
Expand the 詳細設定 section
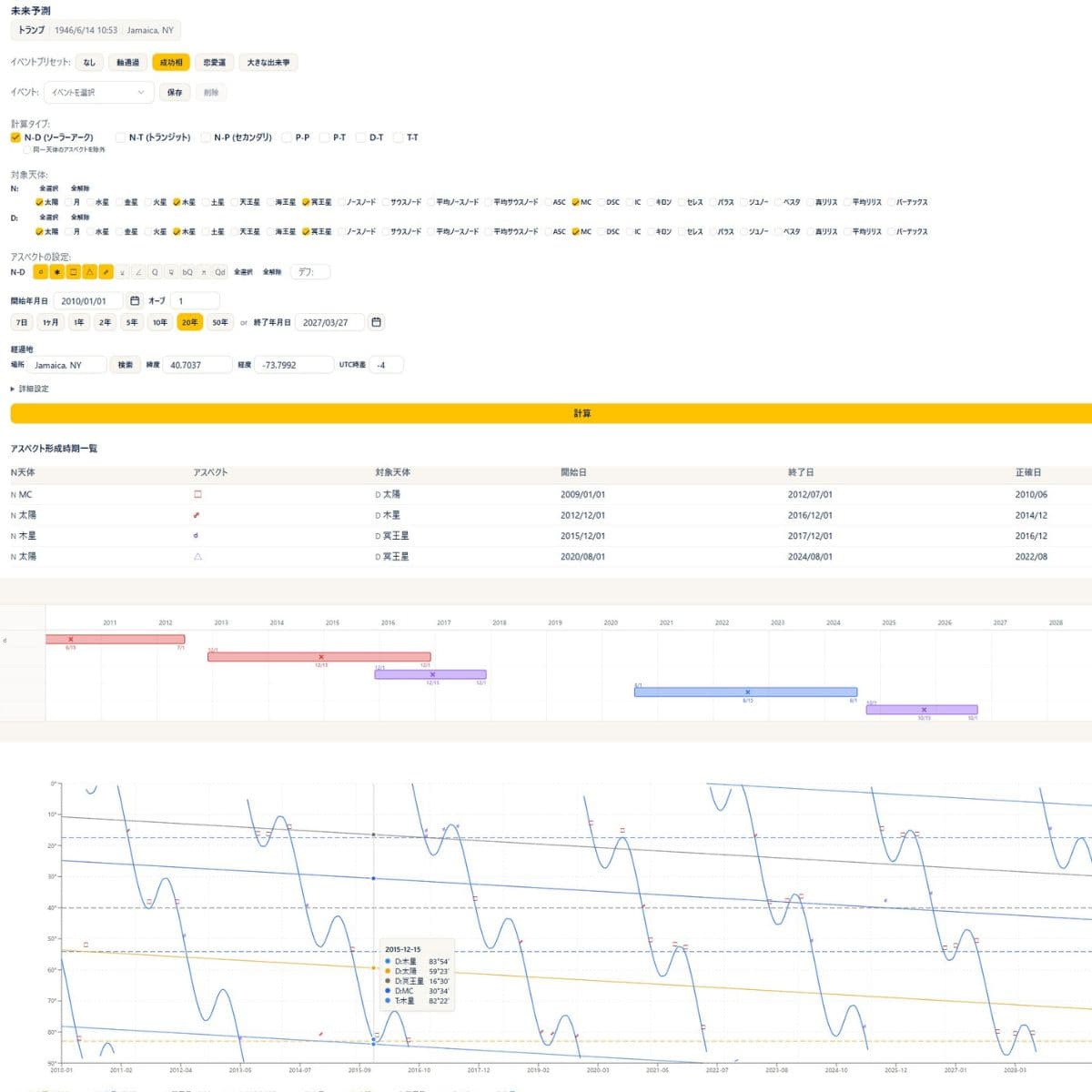point(29,389)
